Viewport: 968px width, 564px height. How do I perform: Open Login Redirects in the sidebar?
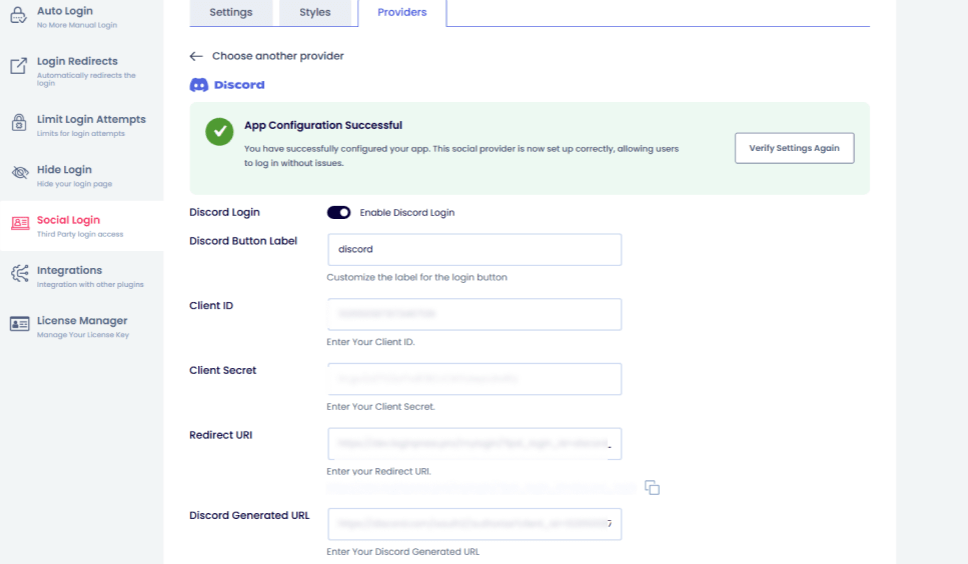tap(81, 71)
